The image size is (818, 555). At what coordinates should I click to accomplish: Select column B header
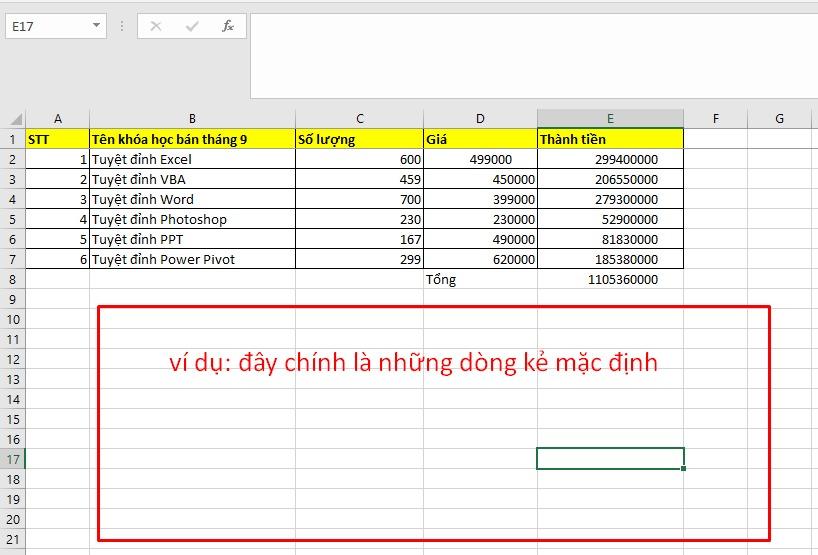[x=193, y=118]
